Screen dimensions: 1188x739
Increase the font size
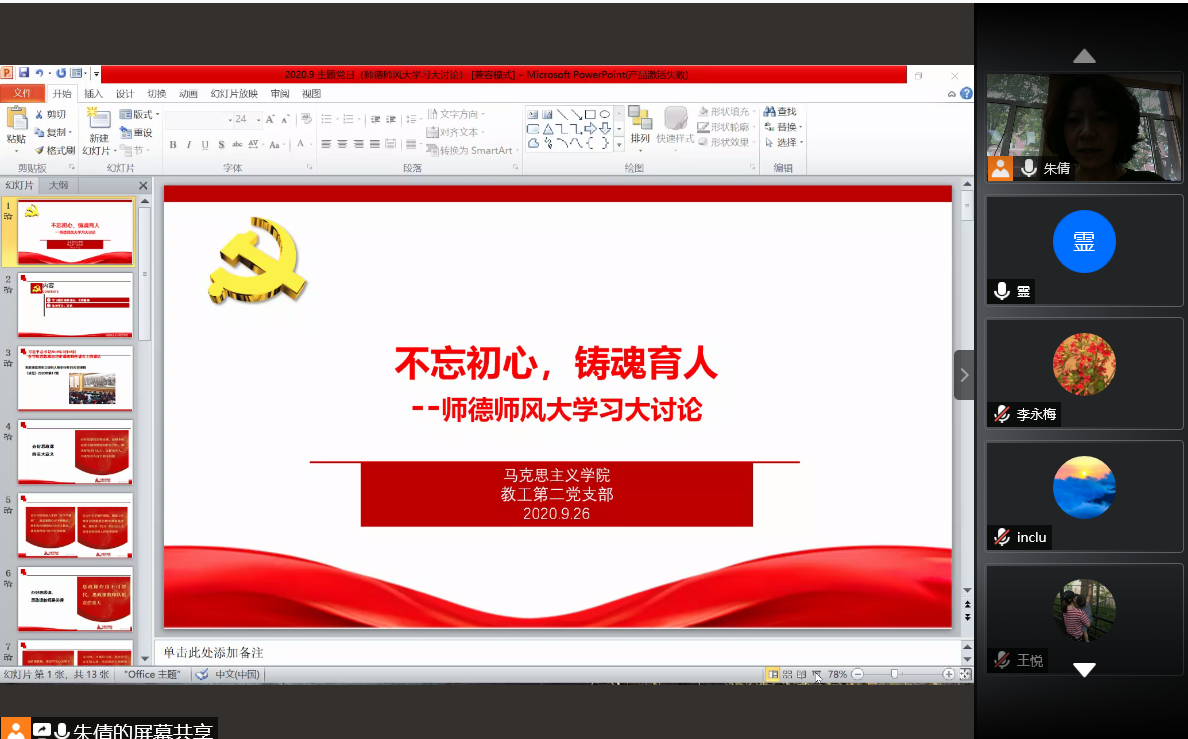click(270, 119)
